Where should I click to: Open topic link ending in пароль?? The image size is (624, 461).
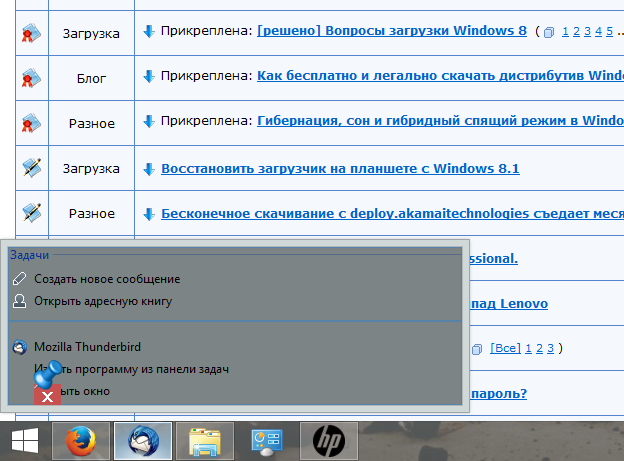[499, 394]
